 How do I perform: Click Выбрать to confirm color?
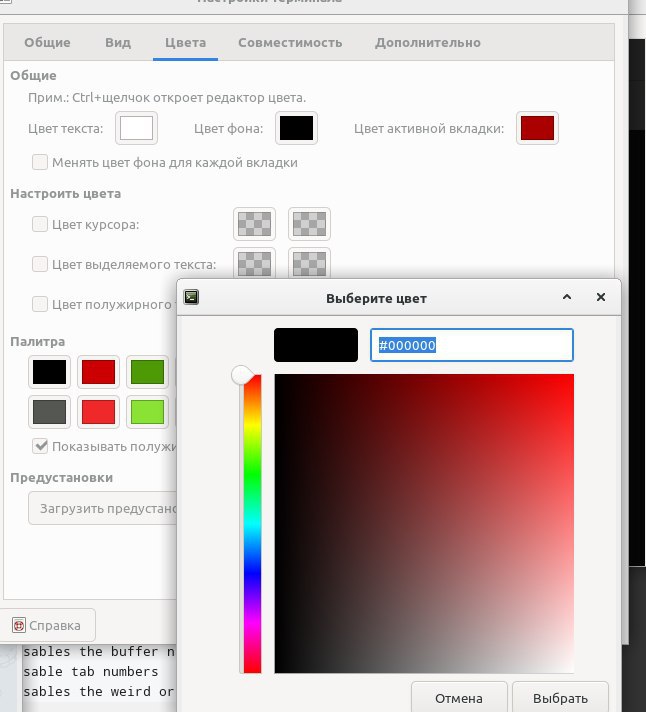click(560, 697)
